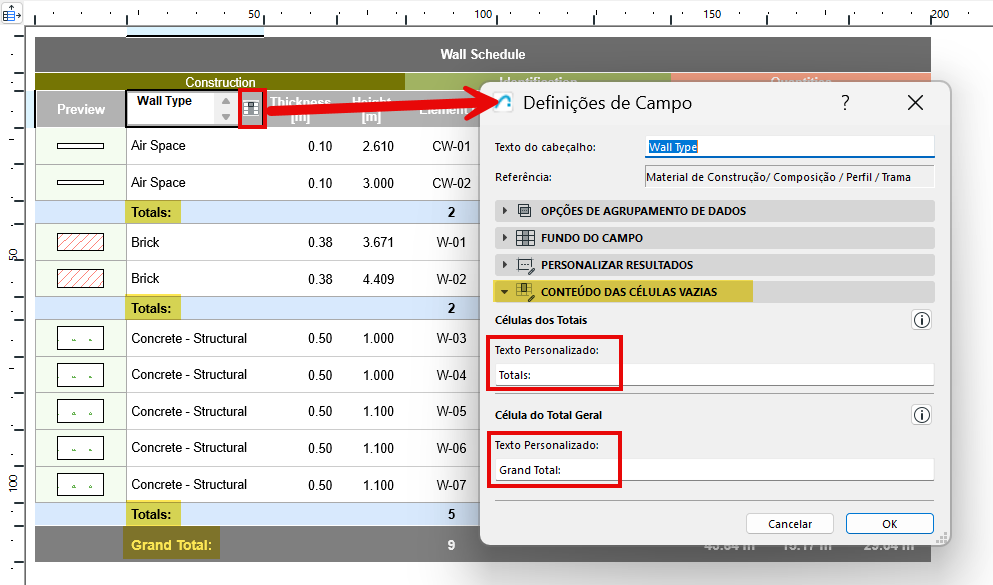Screen dimensions: 993x585
Task: Click the sort up arrow in Wall Type header
Action: pyautogui.click(x=226, y=101)
